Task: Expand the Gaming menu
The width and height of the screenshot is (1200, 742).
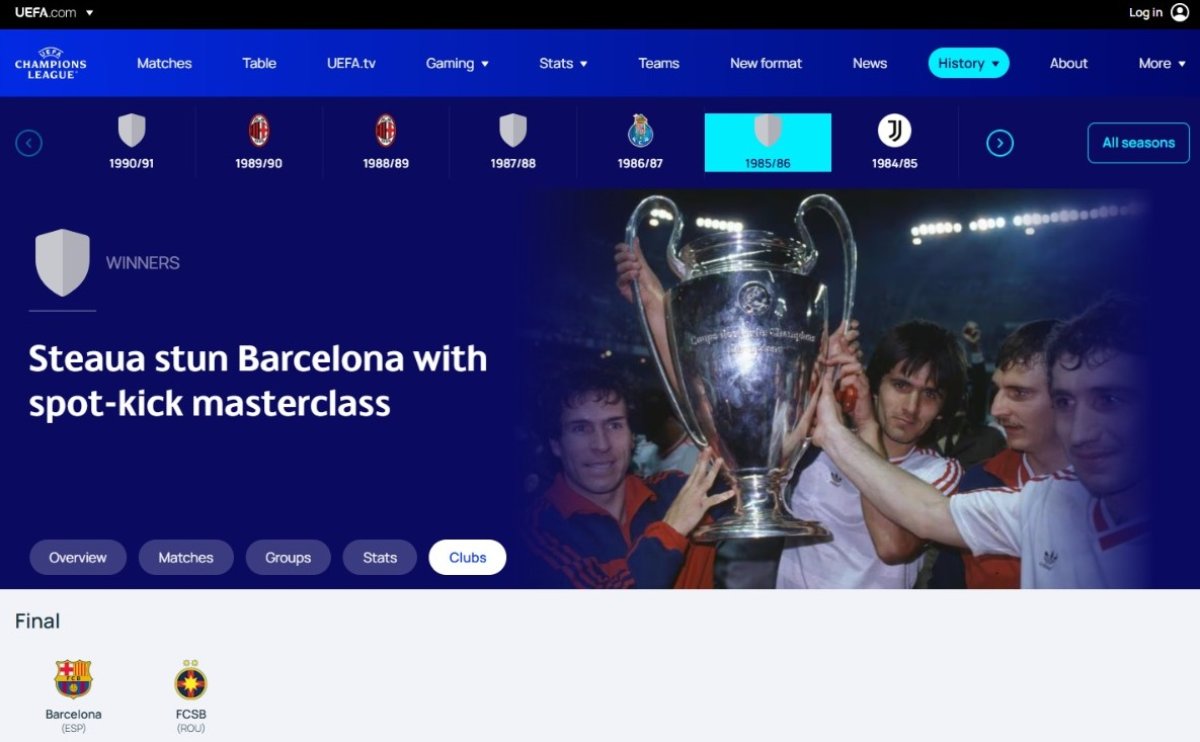Action: pos(457,63)
